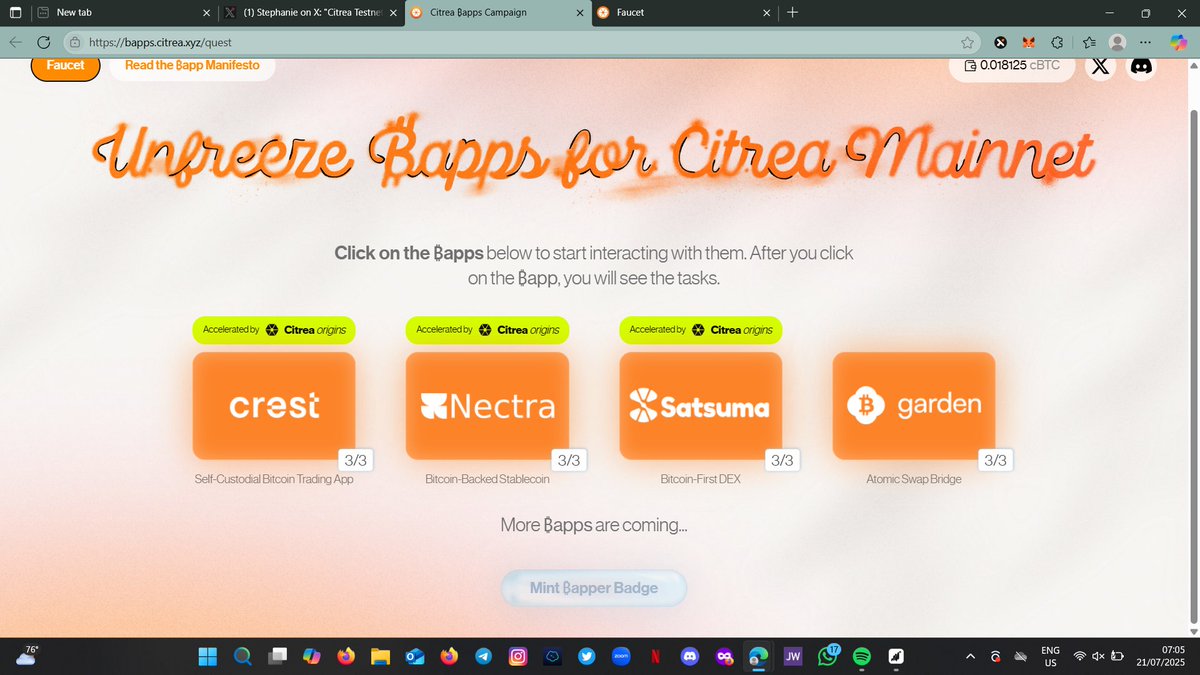Open the browser profile avatar

point(1118,42)
